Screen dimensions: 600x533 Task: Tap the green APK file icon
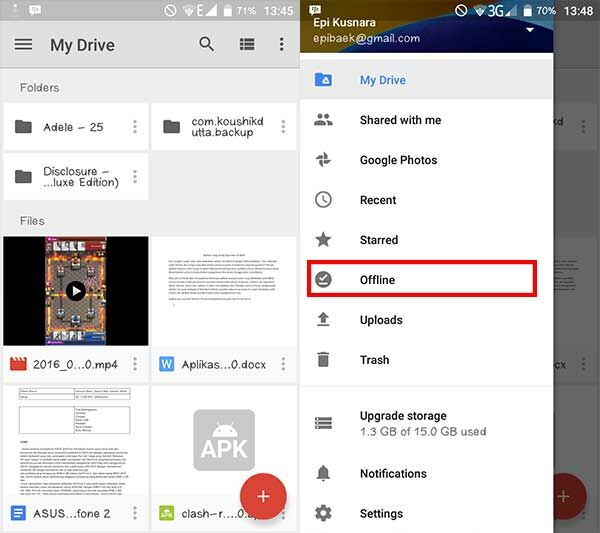[x=166, y=513]
